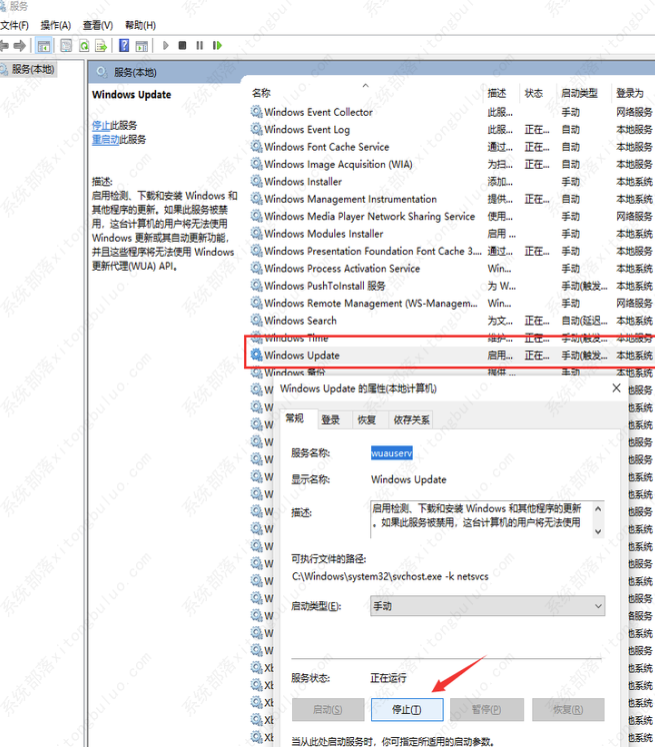Click the 停止(T) button
655x756 pixels.
click(407, 710)
